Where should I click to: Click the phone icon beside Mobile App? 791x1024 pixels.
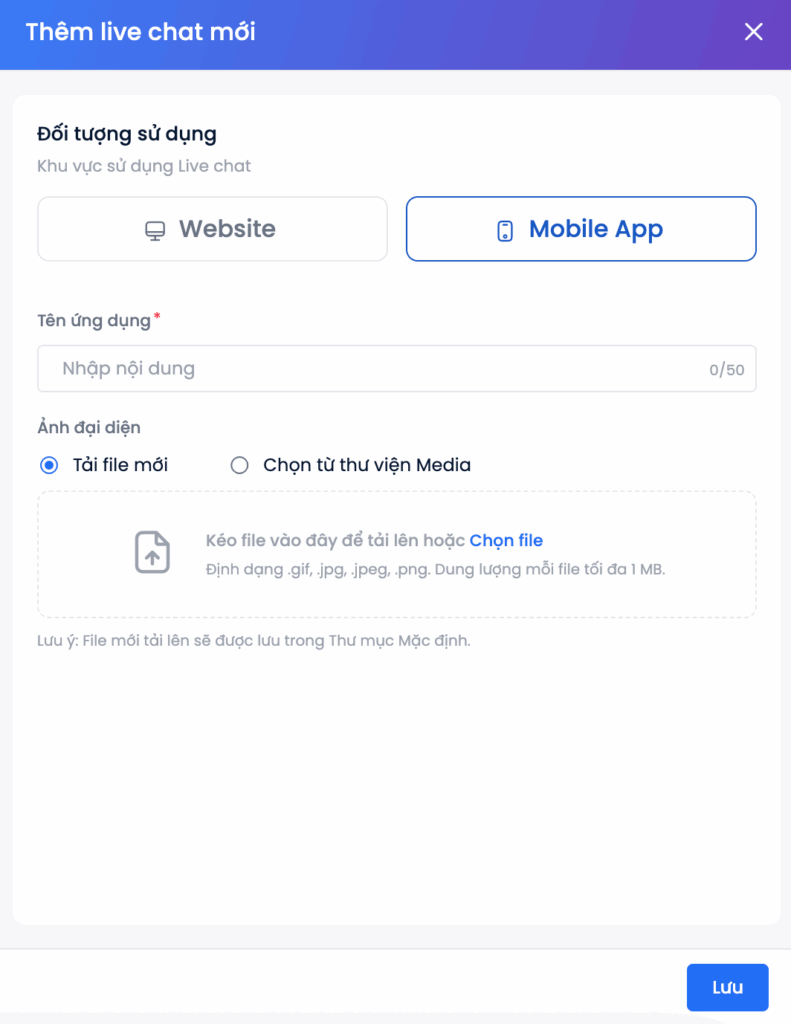pyautogui.click(x=505, y=231)
